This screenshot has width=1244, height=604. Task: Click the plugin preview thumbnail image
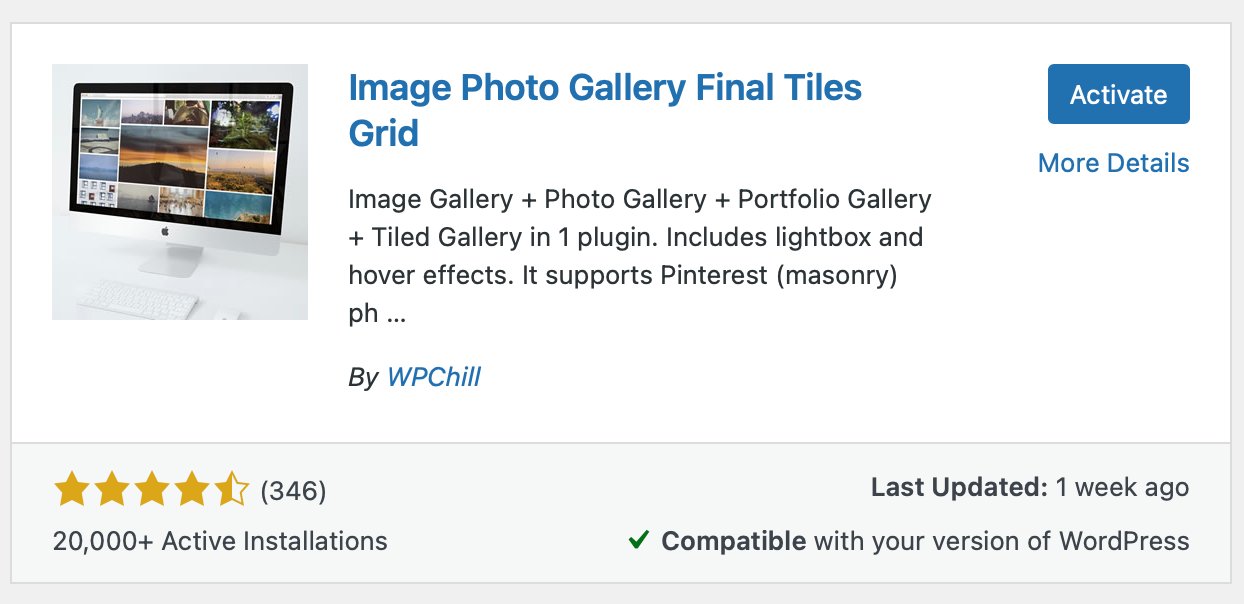tap(180, 192)
